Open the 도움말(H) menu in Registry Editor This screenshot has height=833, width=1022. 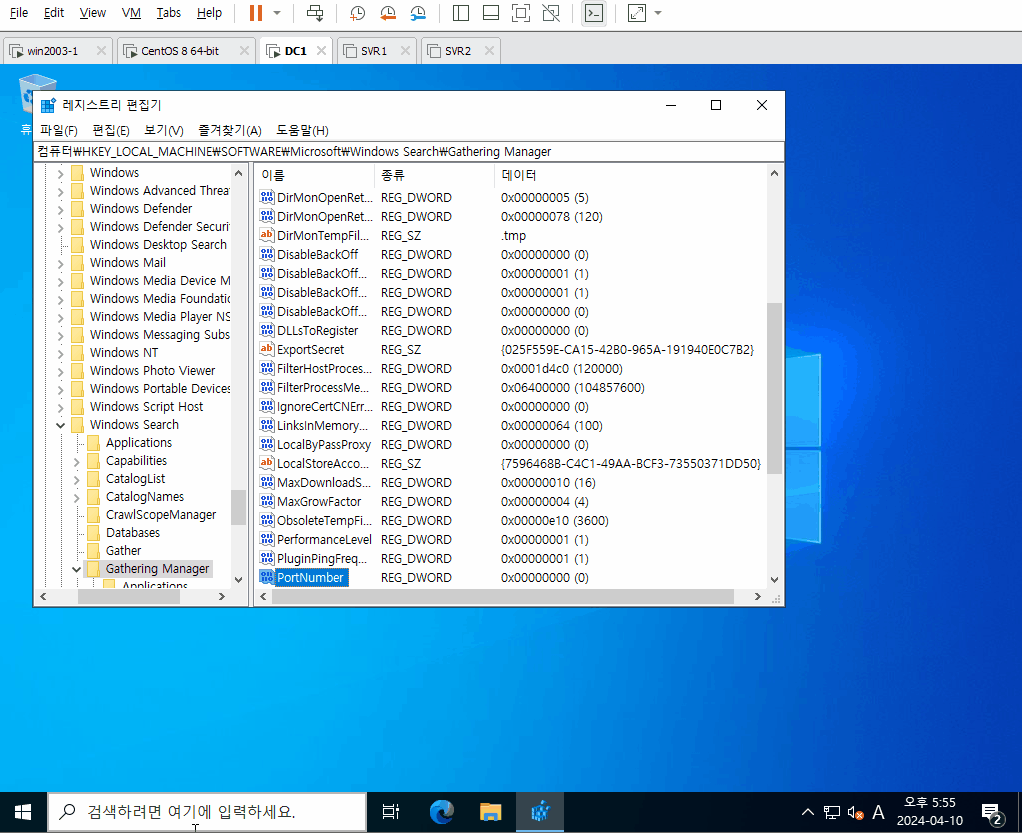click(x=302, y=130)
